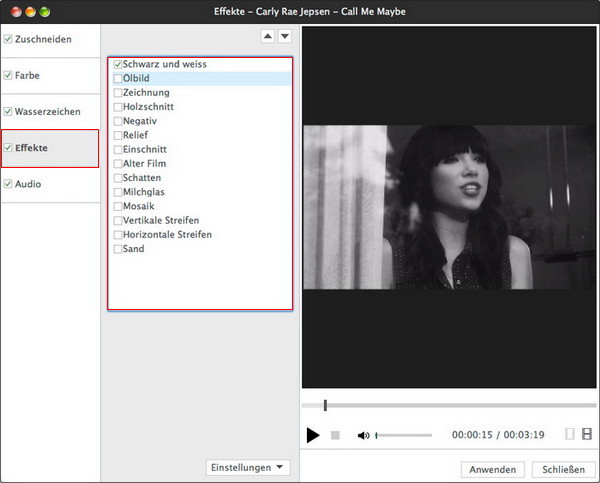Switch to the Zuschneiden tab

(x=50, y=39)
